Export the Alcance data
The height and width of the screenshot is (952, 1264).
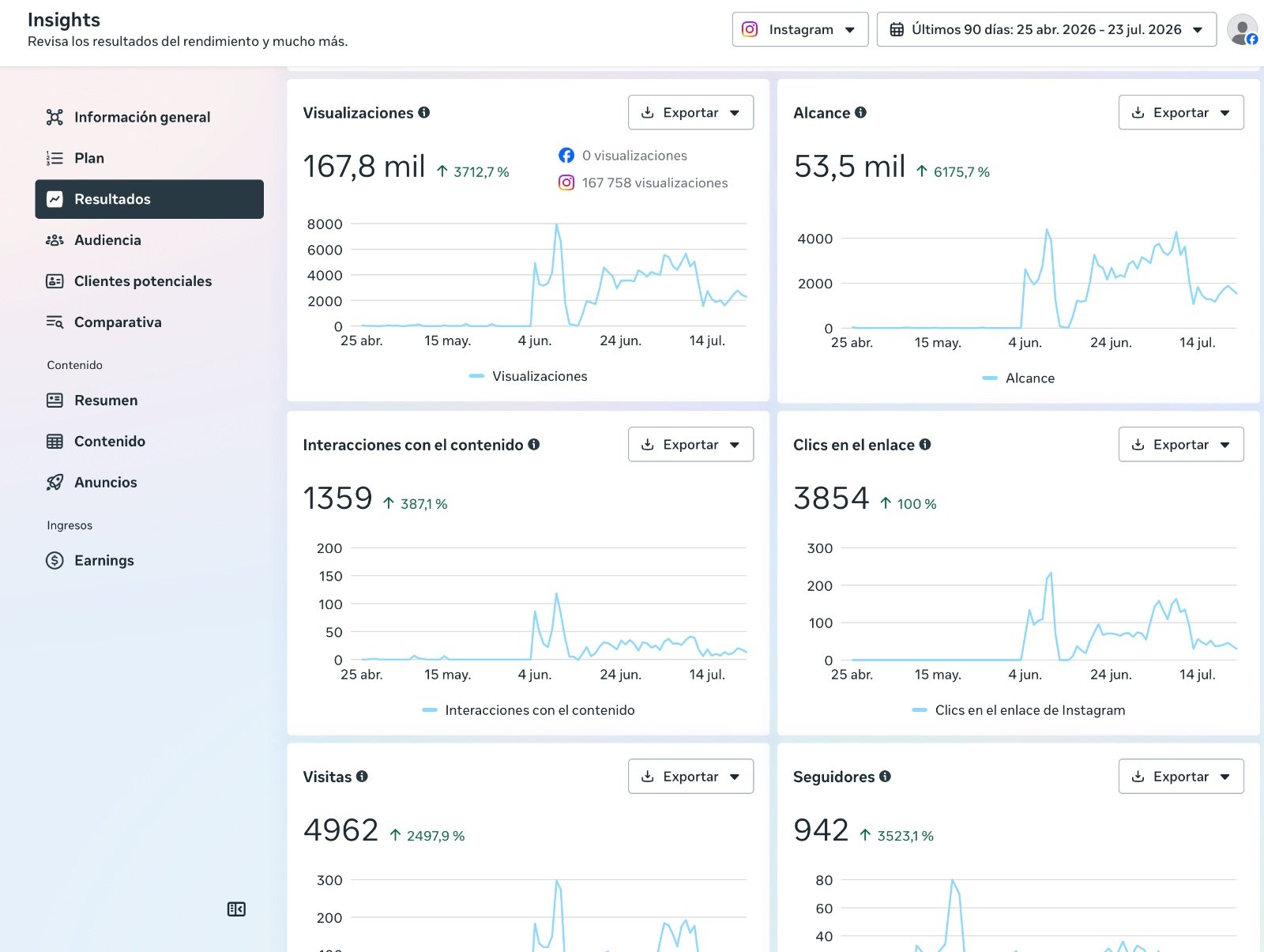(1181, 112)
